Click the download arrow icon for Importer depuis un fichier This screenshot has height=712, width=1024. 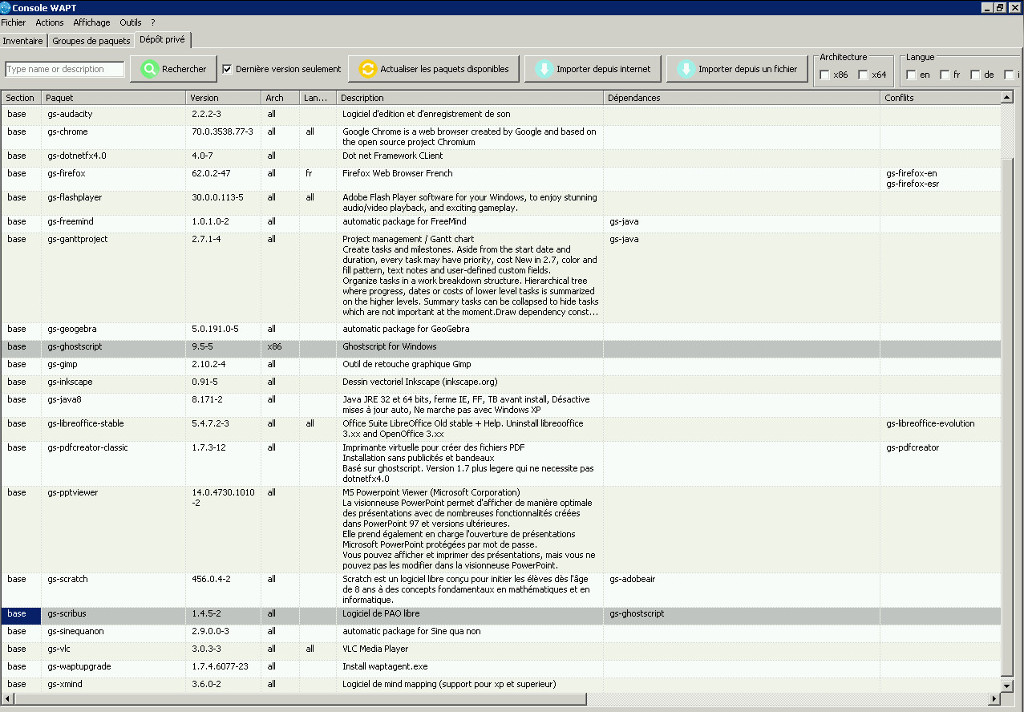tap(686, 69)
